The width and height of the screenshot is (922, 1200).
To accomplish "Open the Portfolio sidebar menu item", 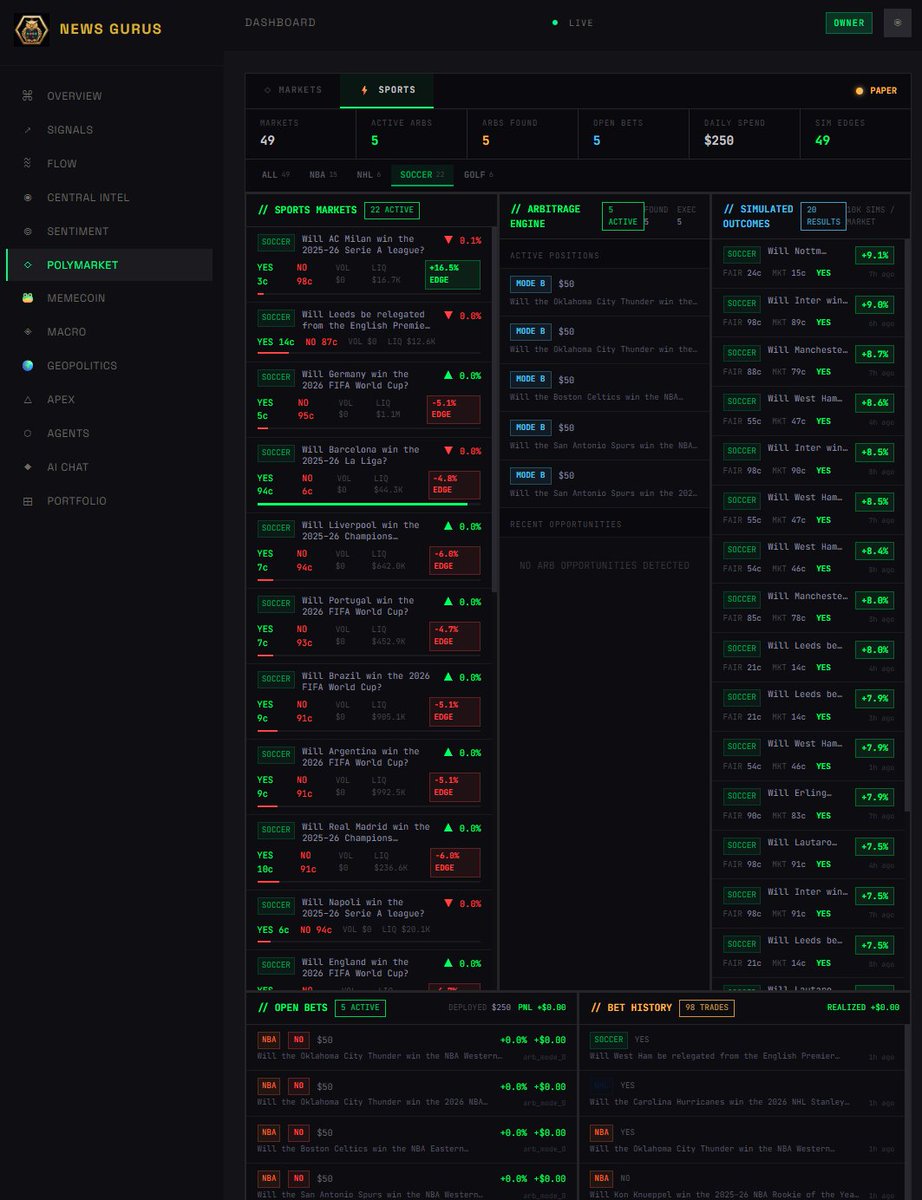I will [x=109, y=501].
